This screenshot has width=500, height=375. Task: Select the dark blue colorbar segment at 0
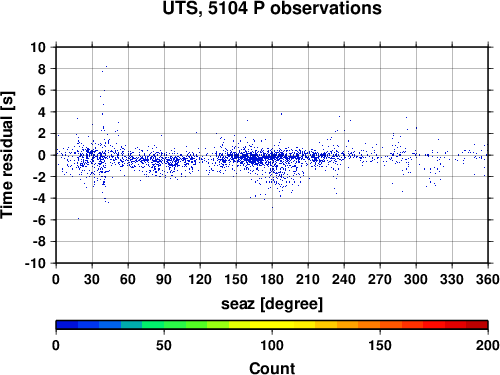(67, 325)
